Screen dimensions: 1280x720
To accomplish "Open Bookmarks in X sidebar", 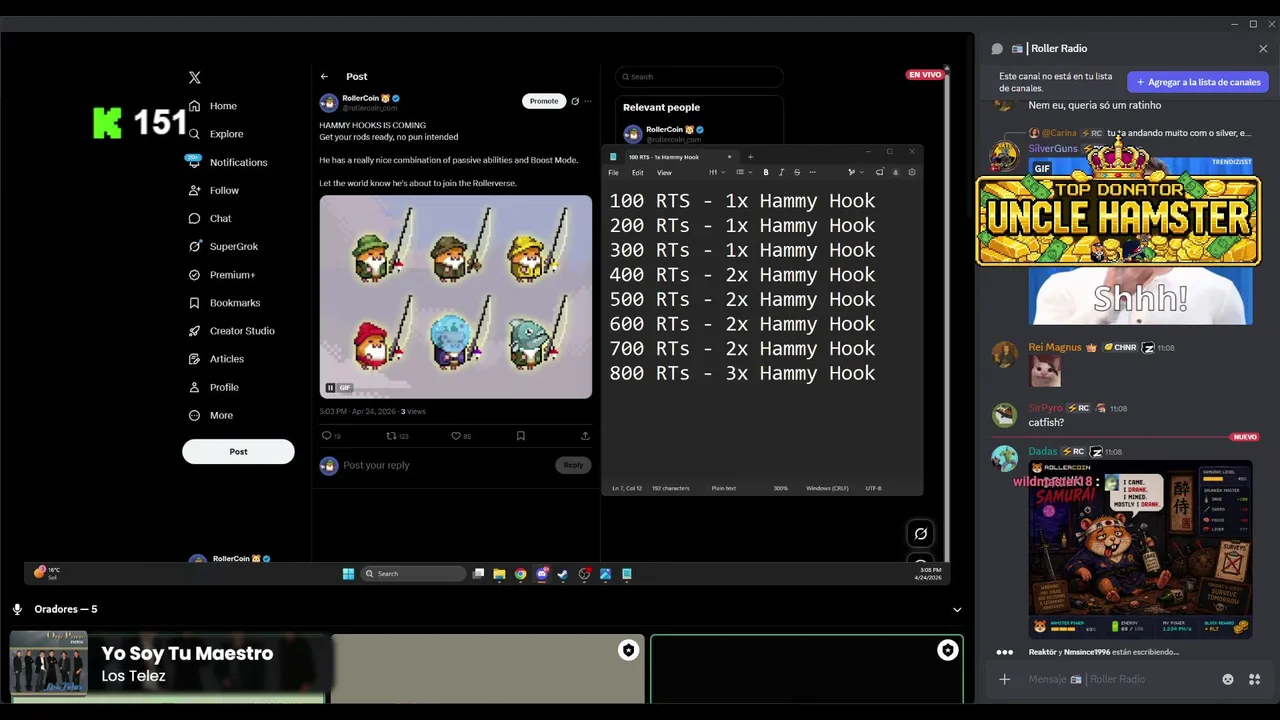I will click(x=224, y=302).
